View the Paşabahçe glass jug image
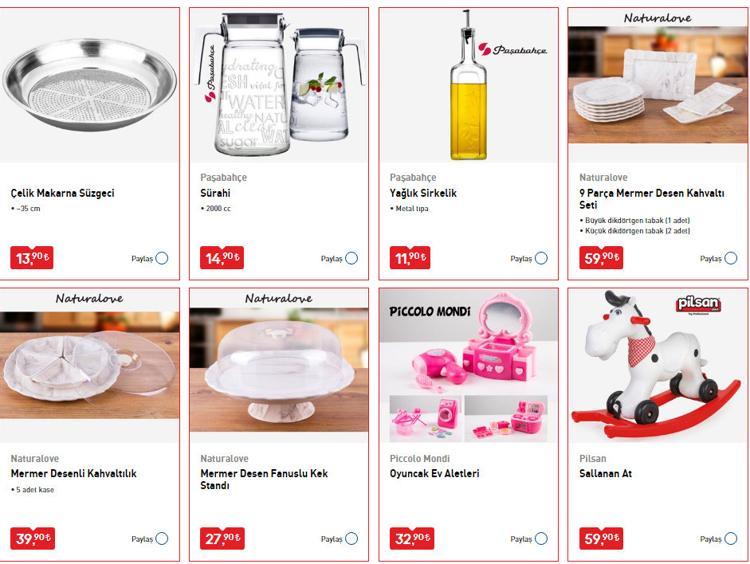The image size is (750, 564). [279, 85]
